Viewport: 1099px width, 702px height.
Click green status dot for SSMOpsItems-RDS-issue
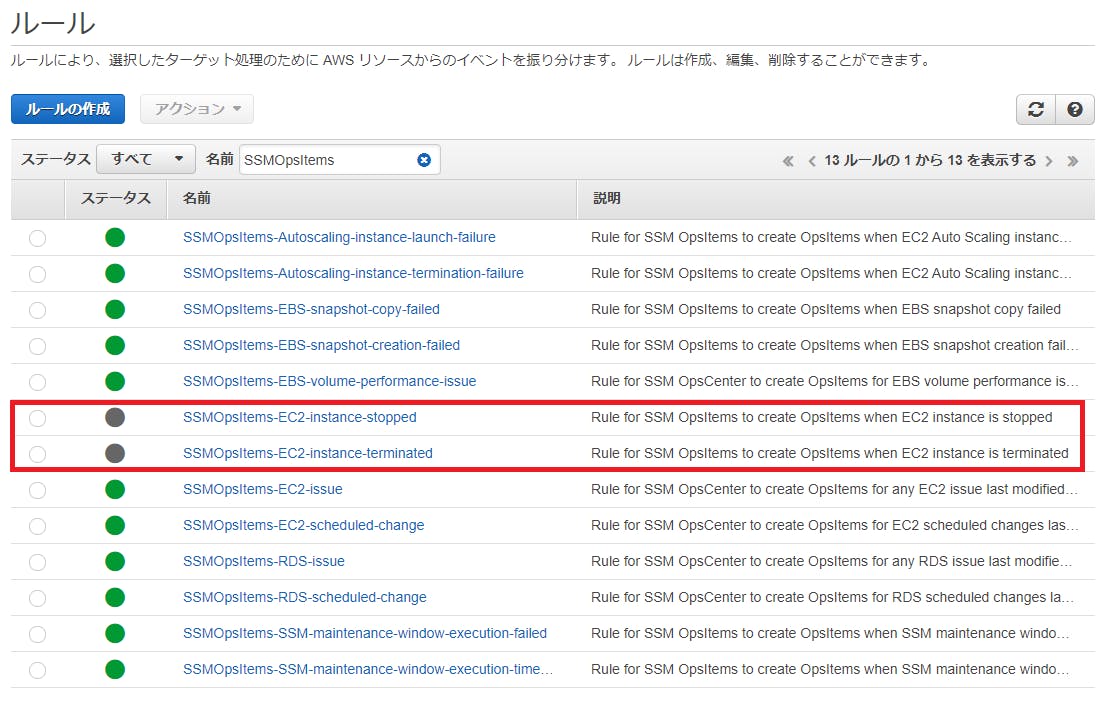[x=115, y=561]
